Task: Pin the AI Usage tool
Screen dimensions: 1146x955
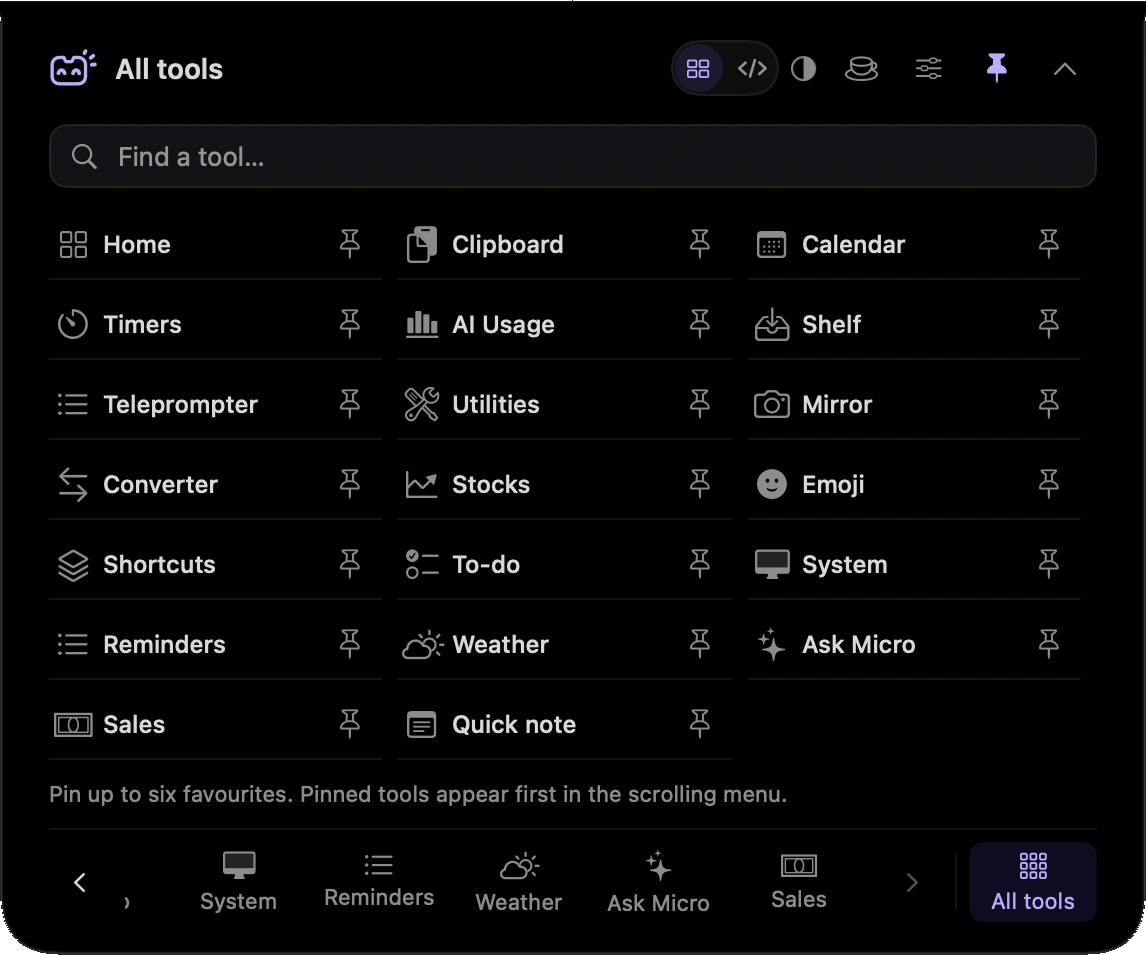Action: coord(700,324)
